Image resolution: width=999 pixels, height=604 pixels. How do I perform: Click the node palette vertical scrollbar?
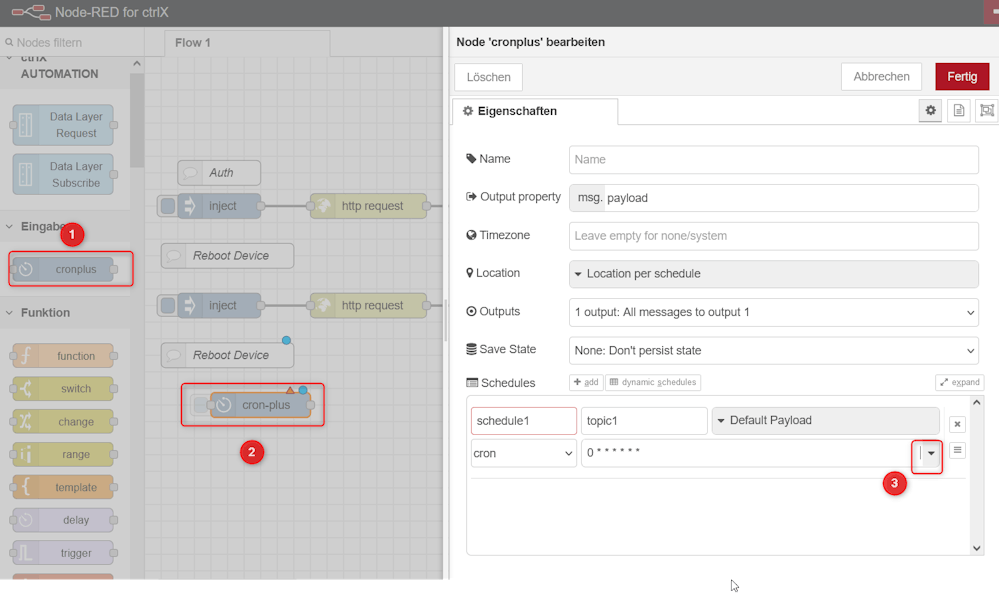click(x=136, y=120)
